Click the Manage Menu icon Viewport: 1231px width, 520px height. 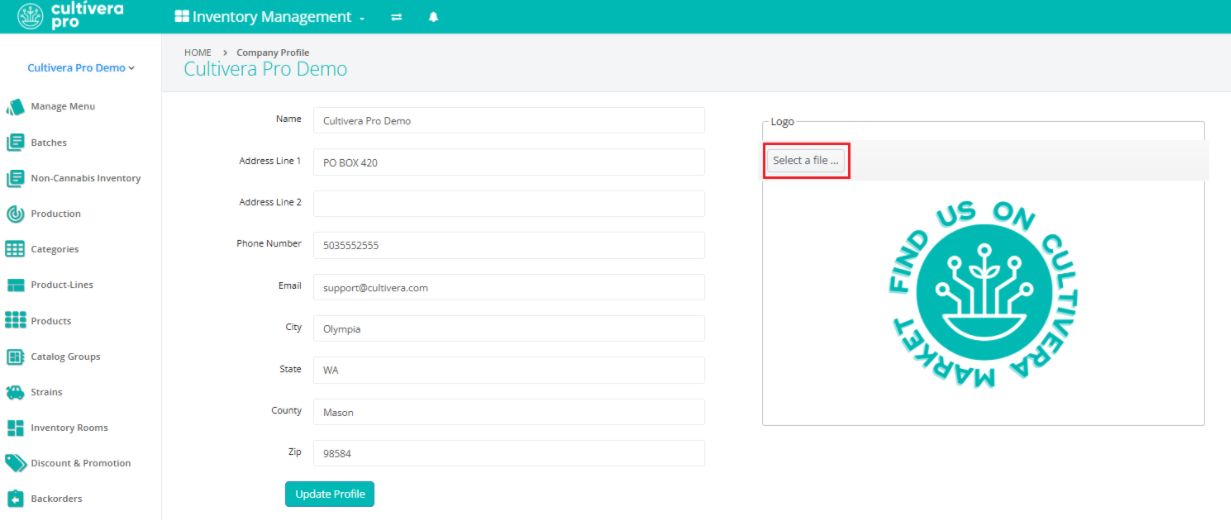[15, 107]
